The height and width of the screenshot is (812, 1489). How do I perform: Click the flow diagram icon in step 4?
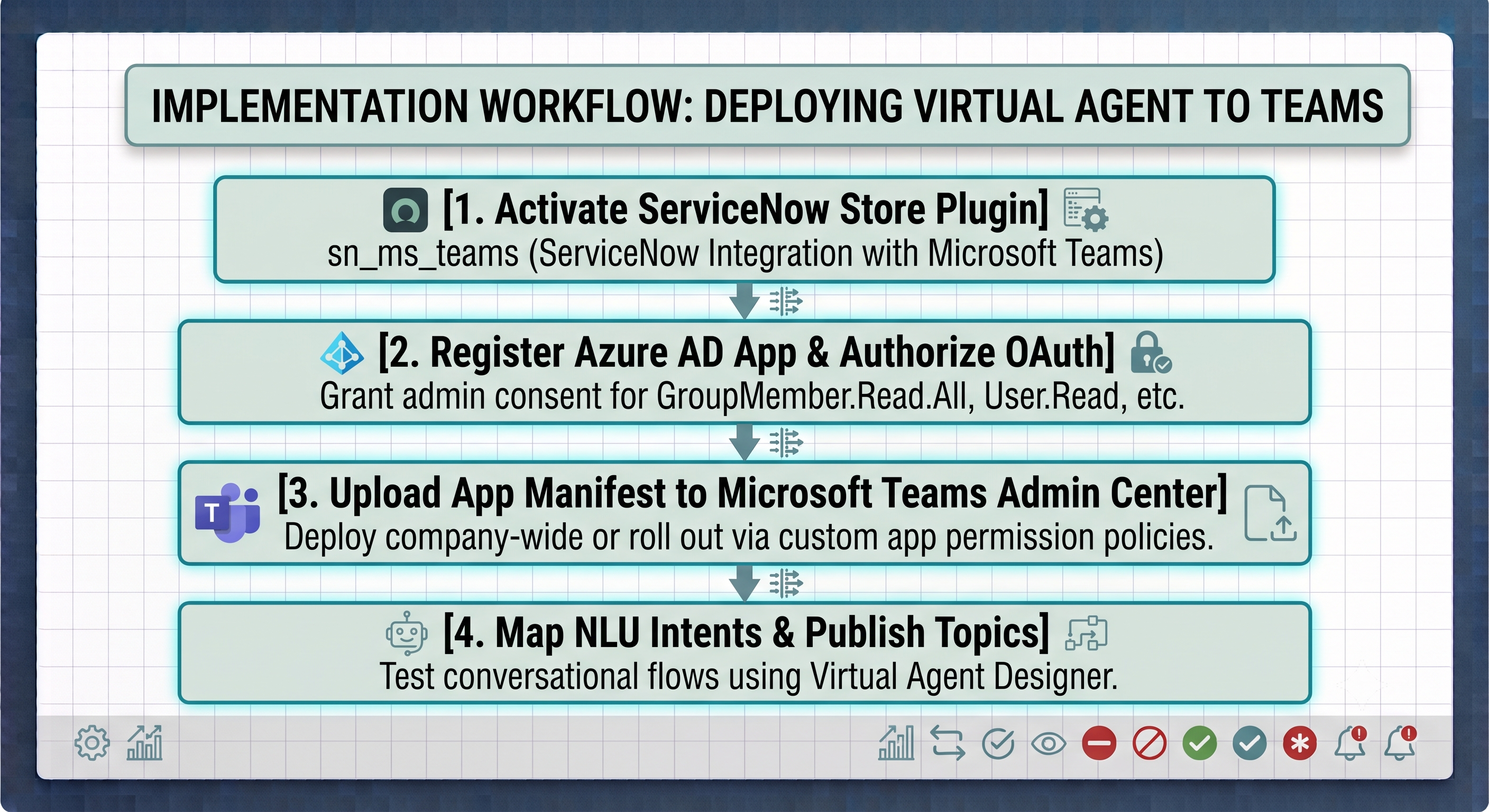coord(1086,633)
